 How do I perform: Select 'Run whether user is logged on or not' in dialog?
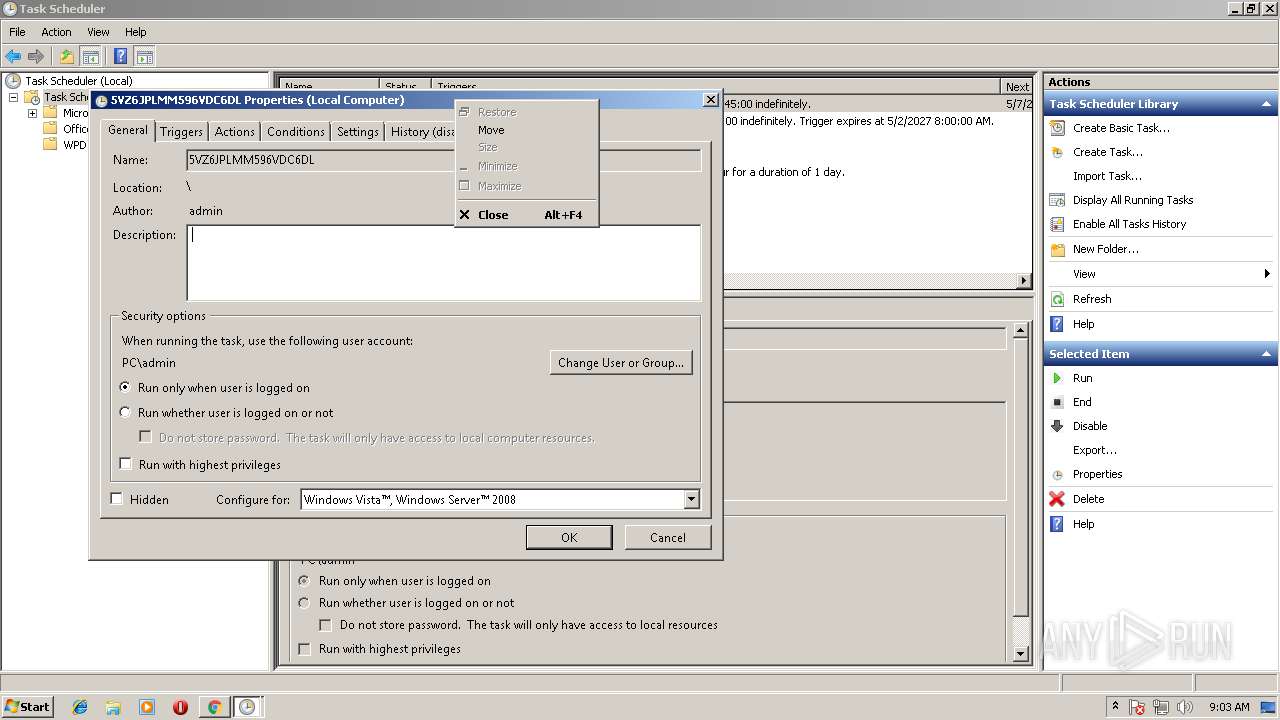click(x=125, y=412)
